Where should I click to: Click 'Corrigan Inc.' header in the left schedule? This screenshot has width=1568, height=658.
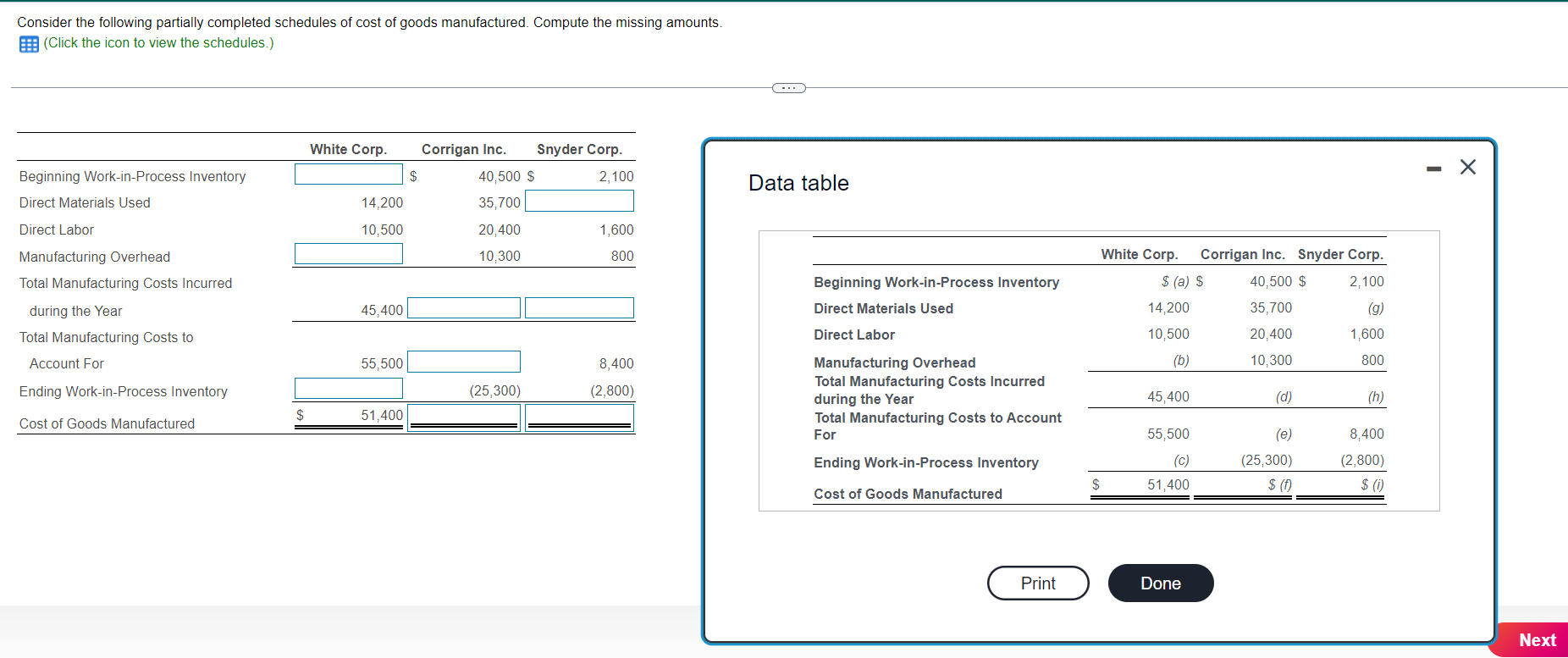pos(464,150)
